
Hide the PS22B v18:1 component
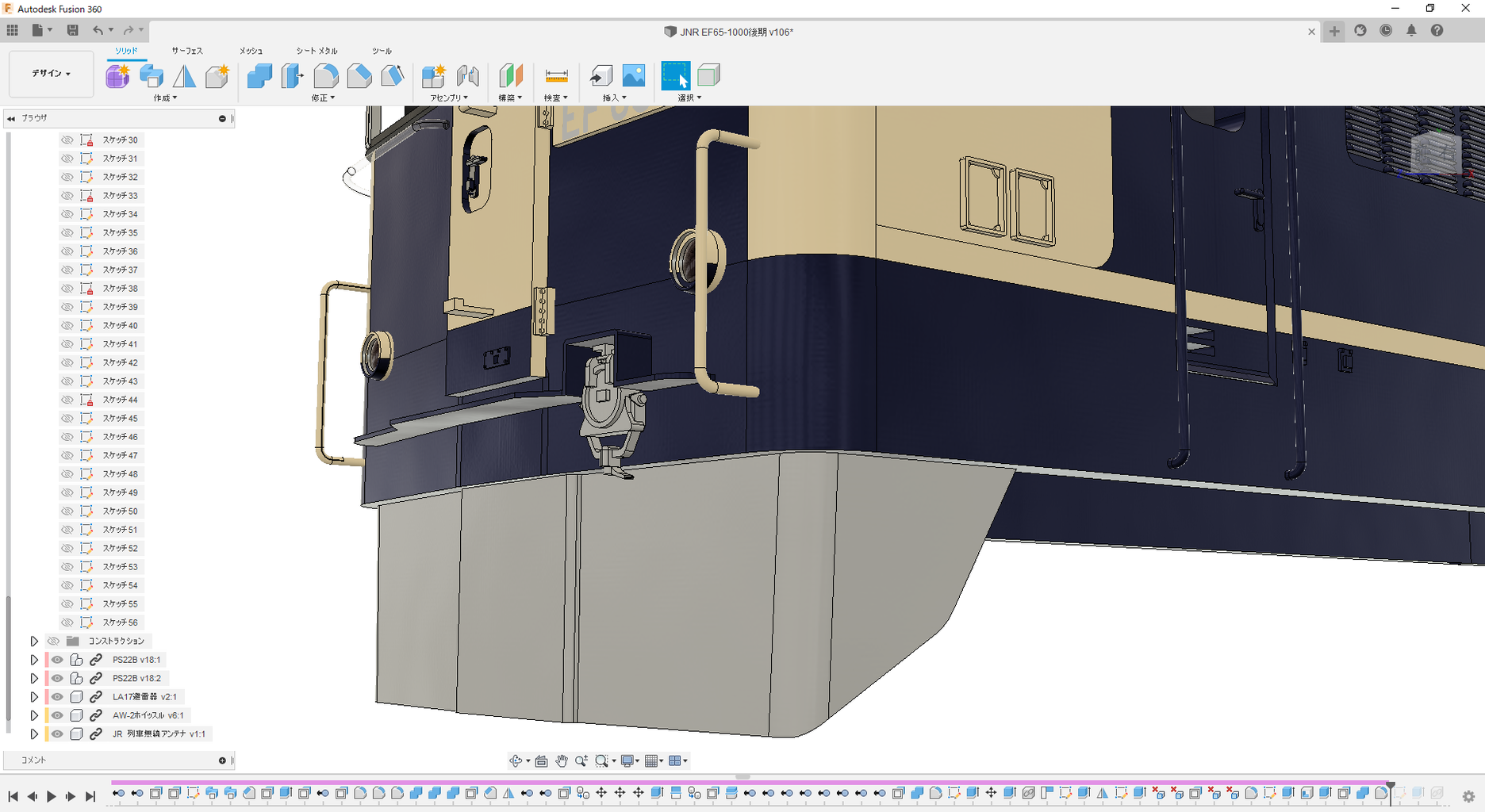point(57,660)
